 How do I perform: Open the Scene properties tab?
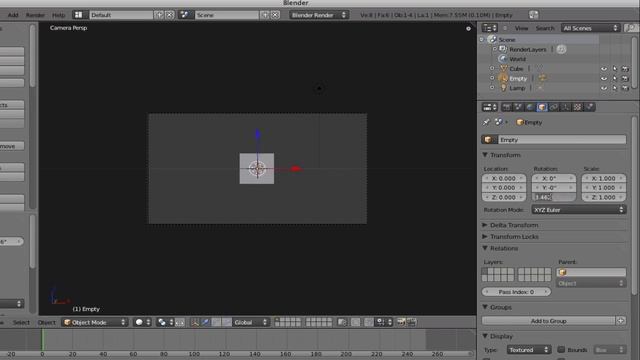click(x=518, y=107)
